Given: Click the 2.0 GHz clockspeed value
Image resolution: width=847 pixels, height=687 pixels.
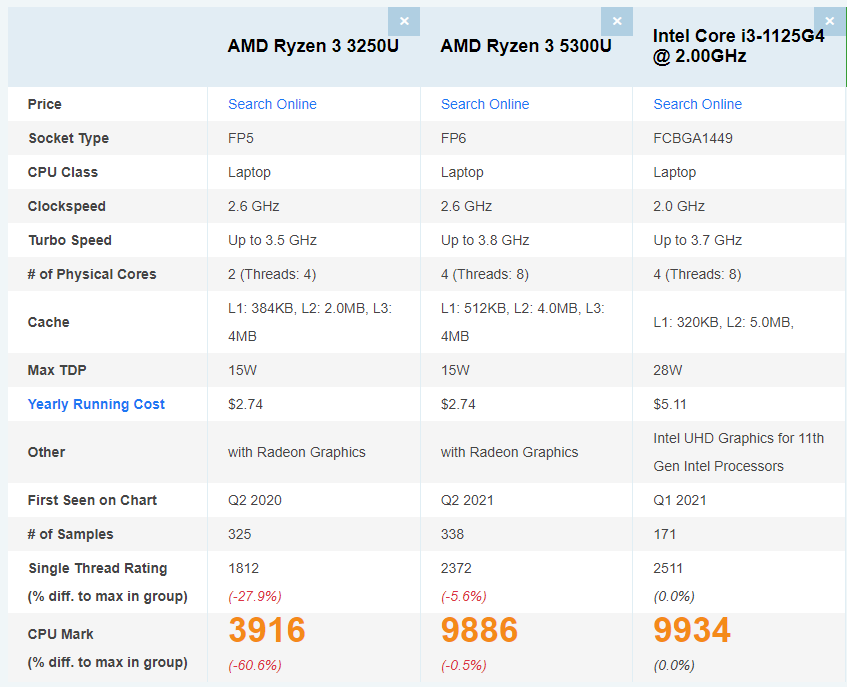Looking at the screenshot, I should (x=679, y=206).
